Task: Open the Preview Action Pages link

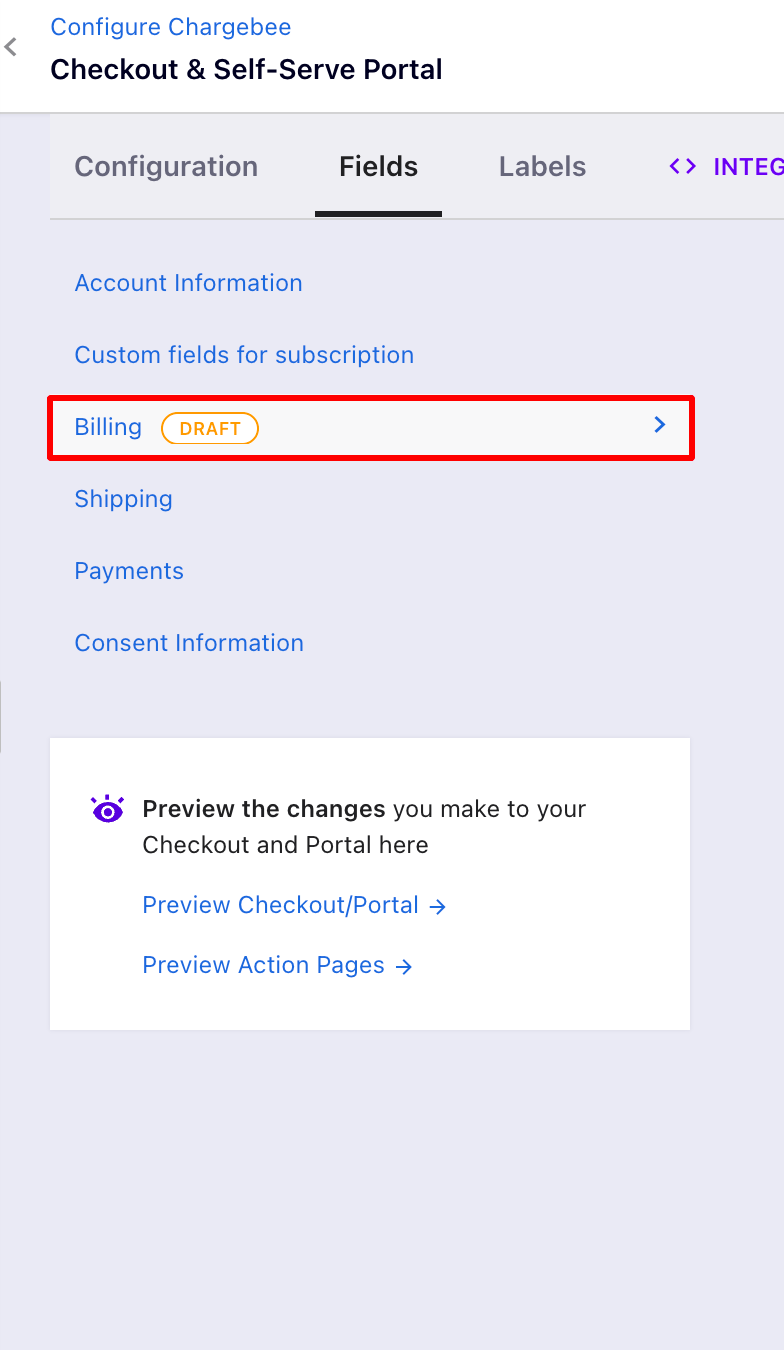Action: click(263, 965)
